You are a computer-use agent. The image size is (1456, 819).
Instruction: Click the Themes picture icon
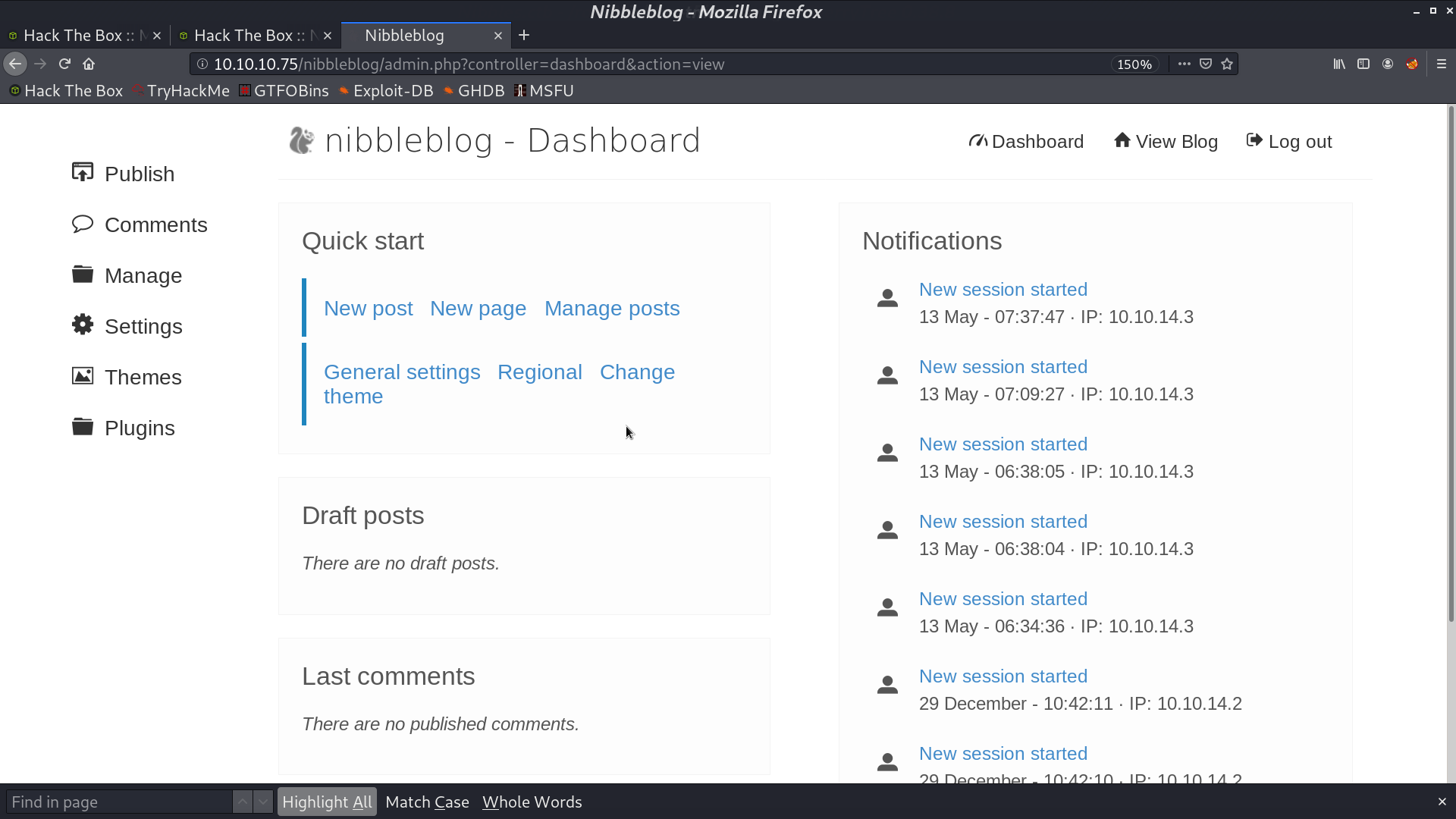tap(83, 375)
